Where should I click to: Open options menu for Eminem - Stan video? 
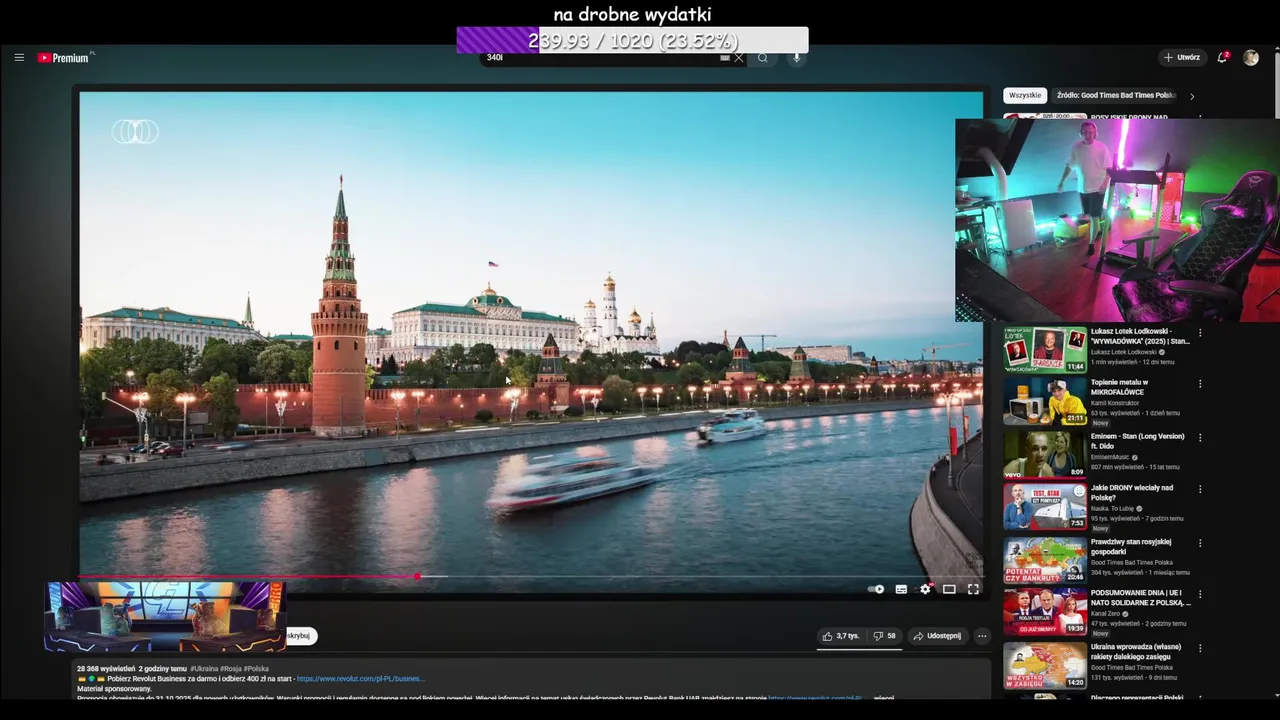(x=1200, y=438)
